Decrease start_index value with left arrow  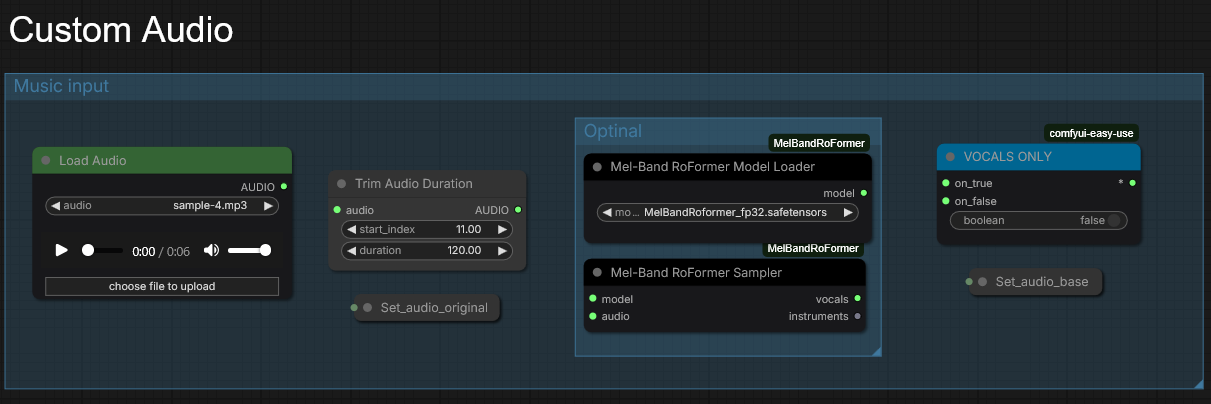point(350,229)
